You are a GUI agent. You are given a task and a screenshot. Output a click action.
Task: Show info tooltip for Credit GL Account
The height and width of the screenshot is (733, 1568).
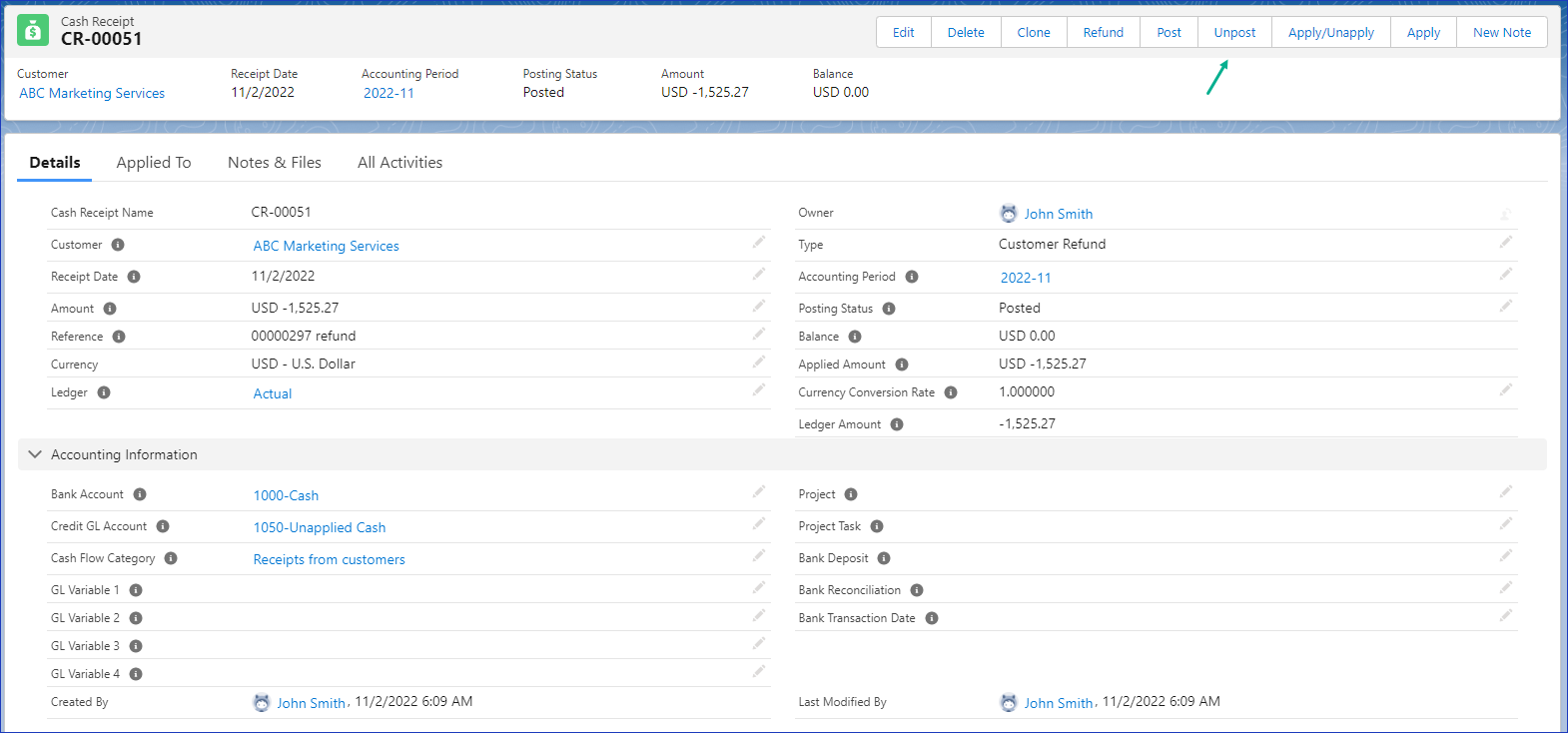(x=163, y=526)
